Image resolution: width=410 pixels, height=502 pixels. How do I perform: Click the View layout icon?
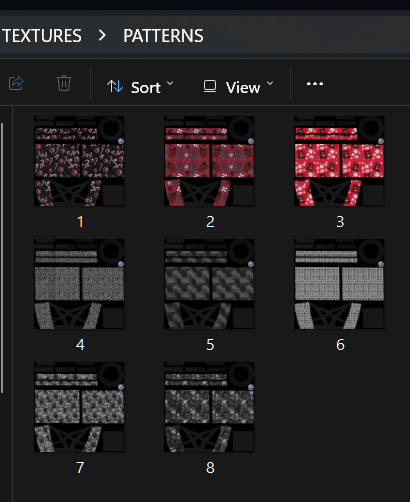point(210,86)
